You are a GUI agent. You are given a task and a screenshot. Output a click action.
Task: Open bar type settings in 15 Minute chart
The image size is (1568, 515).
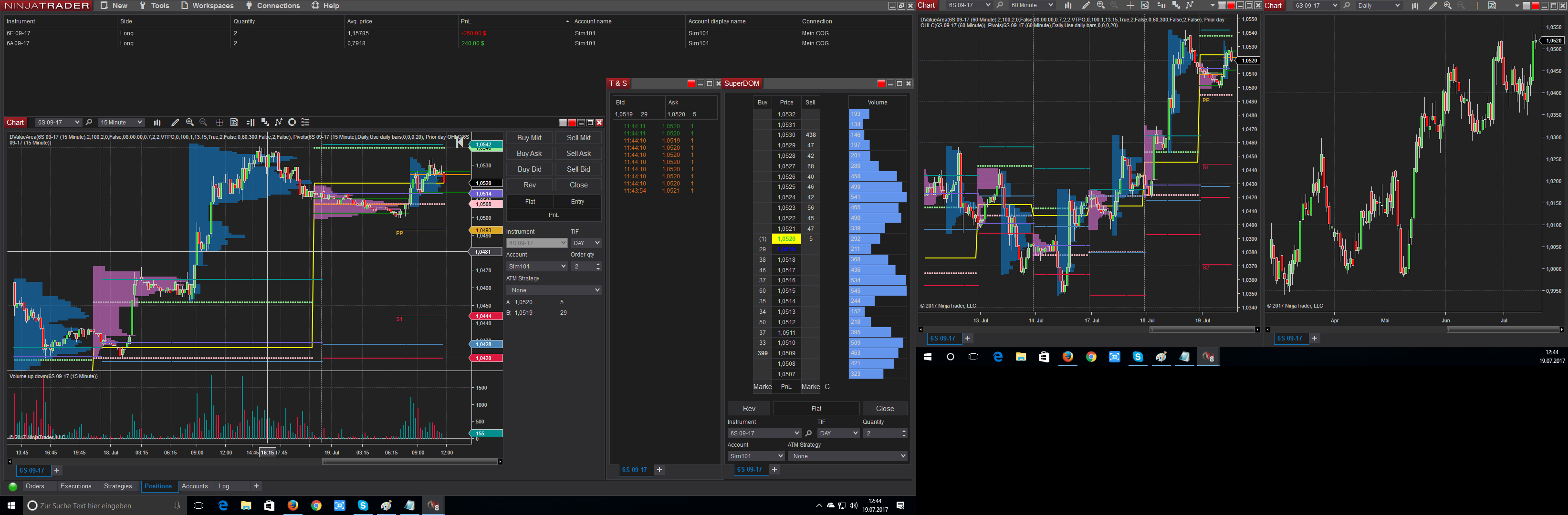click(x=157, y=122)
